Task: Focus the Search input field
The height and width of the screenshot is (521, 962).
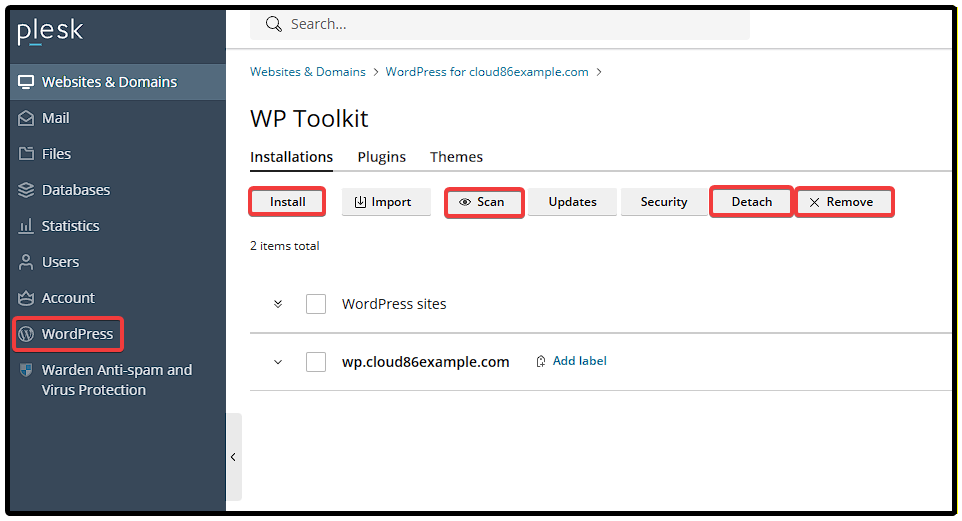Action: (499, 25)
